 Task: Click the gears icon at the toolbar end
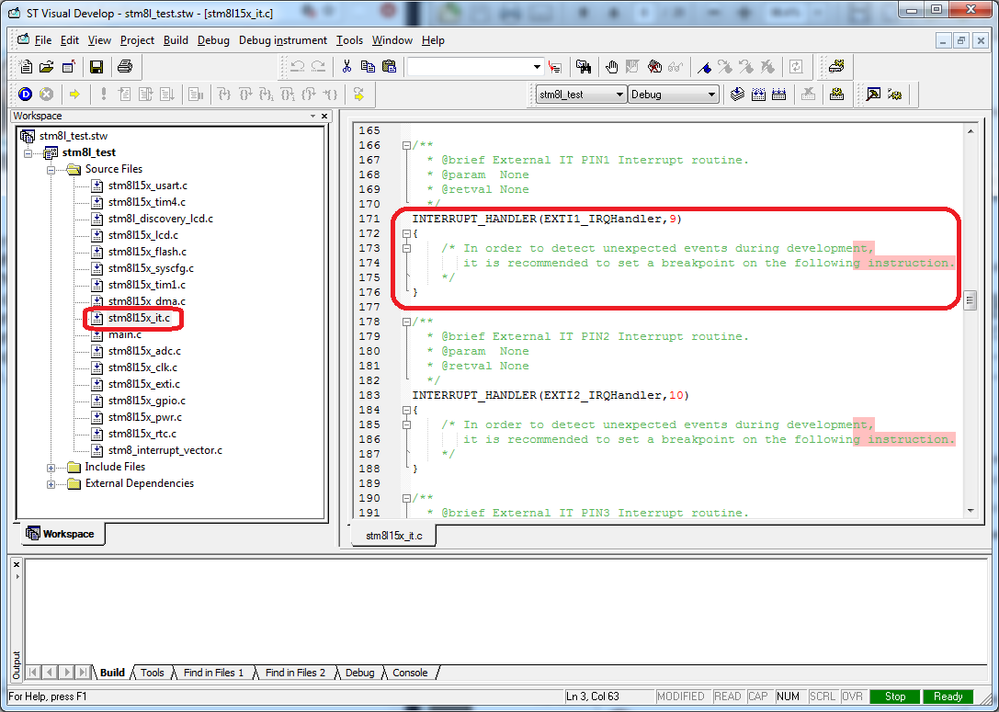click(895, 94)
